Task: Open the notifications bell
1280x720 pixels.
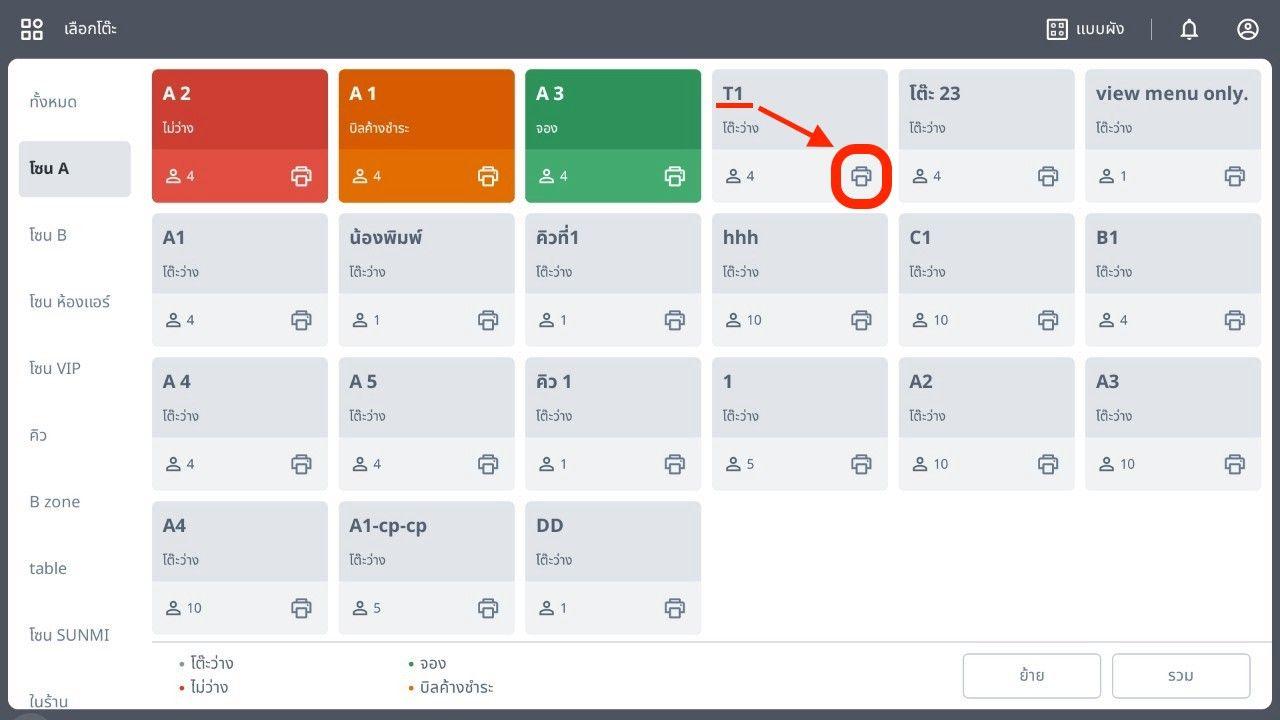Action: (x=1189, y=29)
